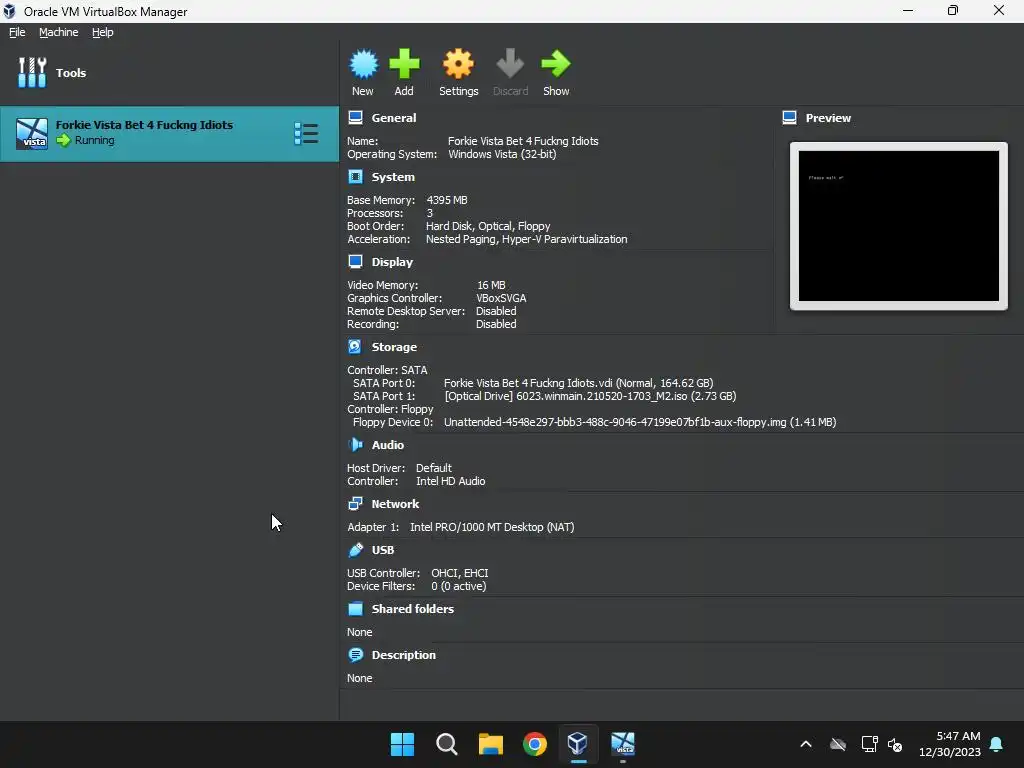Click the Base Memory value 4395 MB
The image size is (1024, 768).
(447, 200)
